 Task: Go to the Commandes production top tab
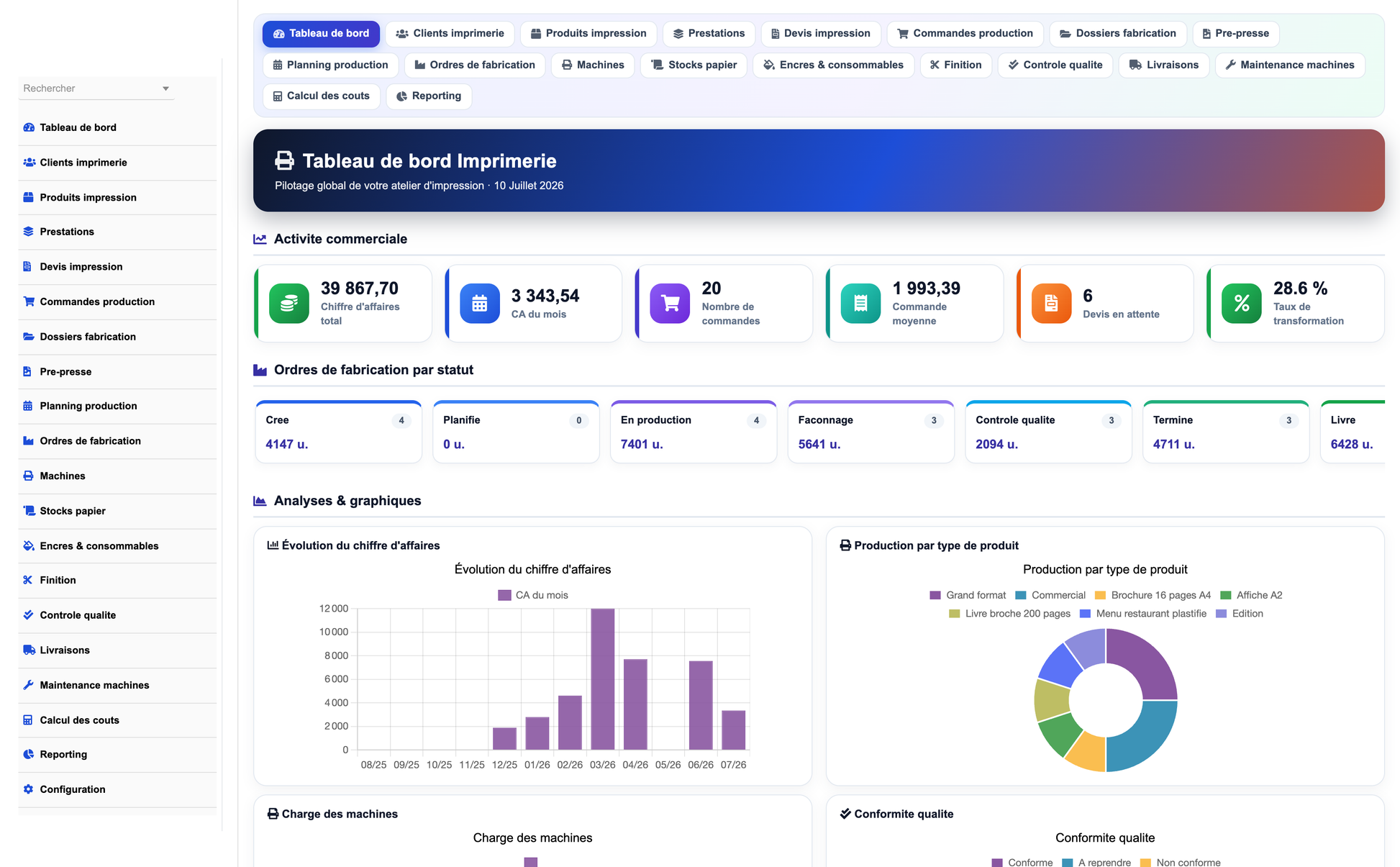[x=965, y=33]
